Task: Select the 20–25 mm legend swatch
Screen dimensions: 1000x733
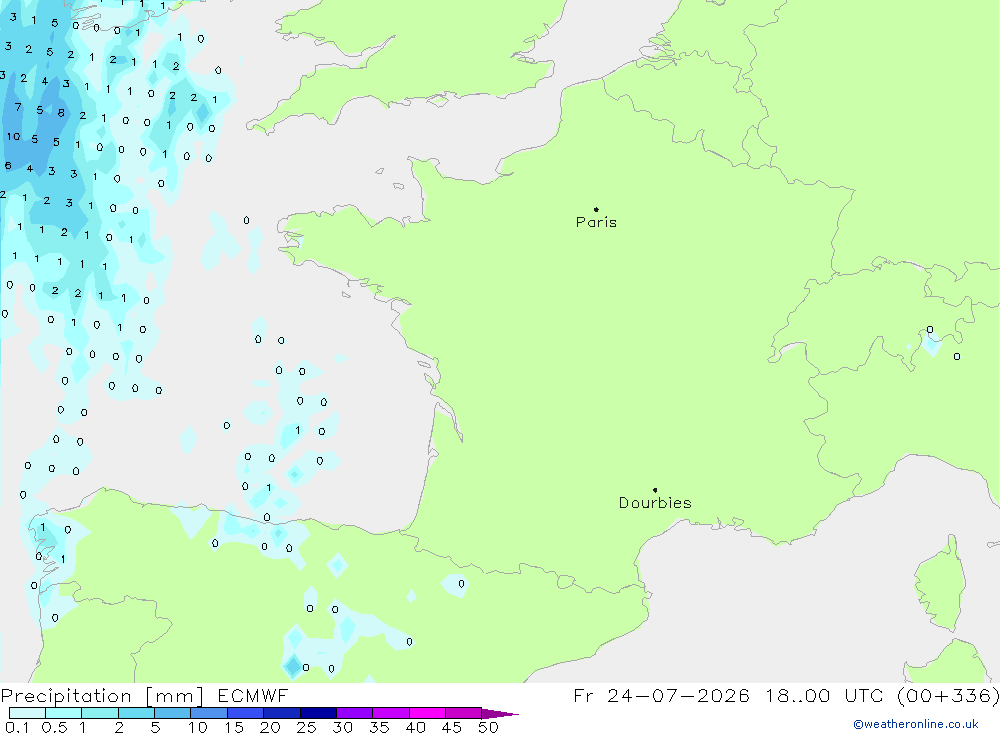Action: coord(281,713)
